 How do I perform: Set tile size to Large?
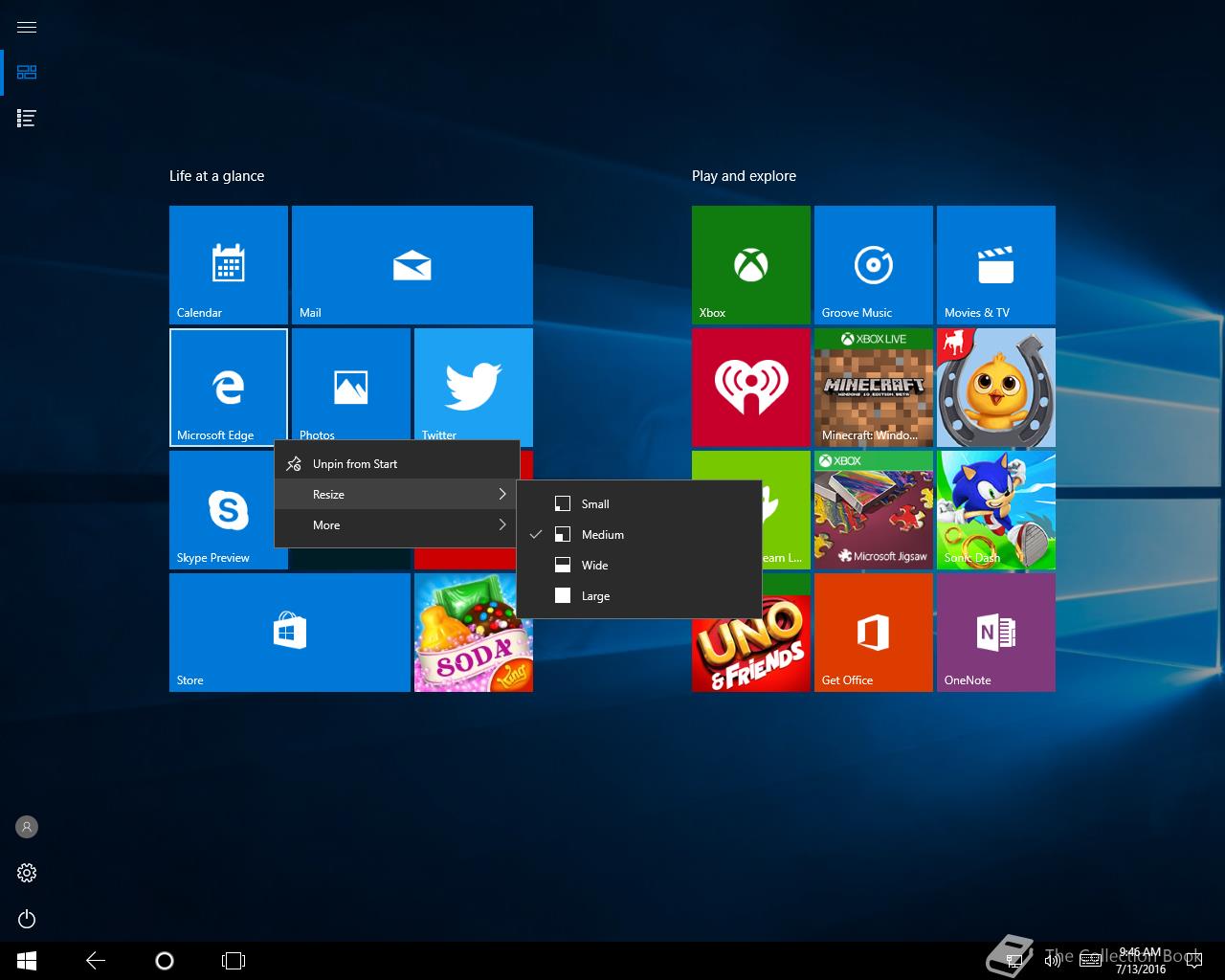639,596
